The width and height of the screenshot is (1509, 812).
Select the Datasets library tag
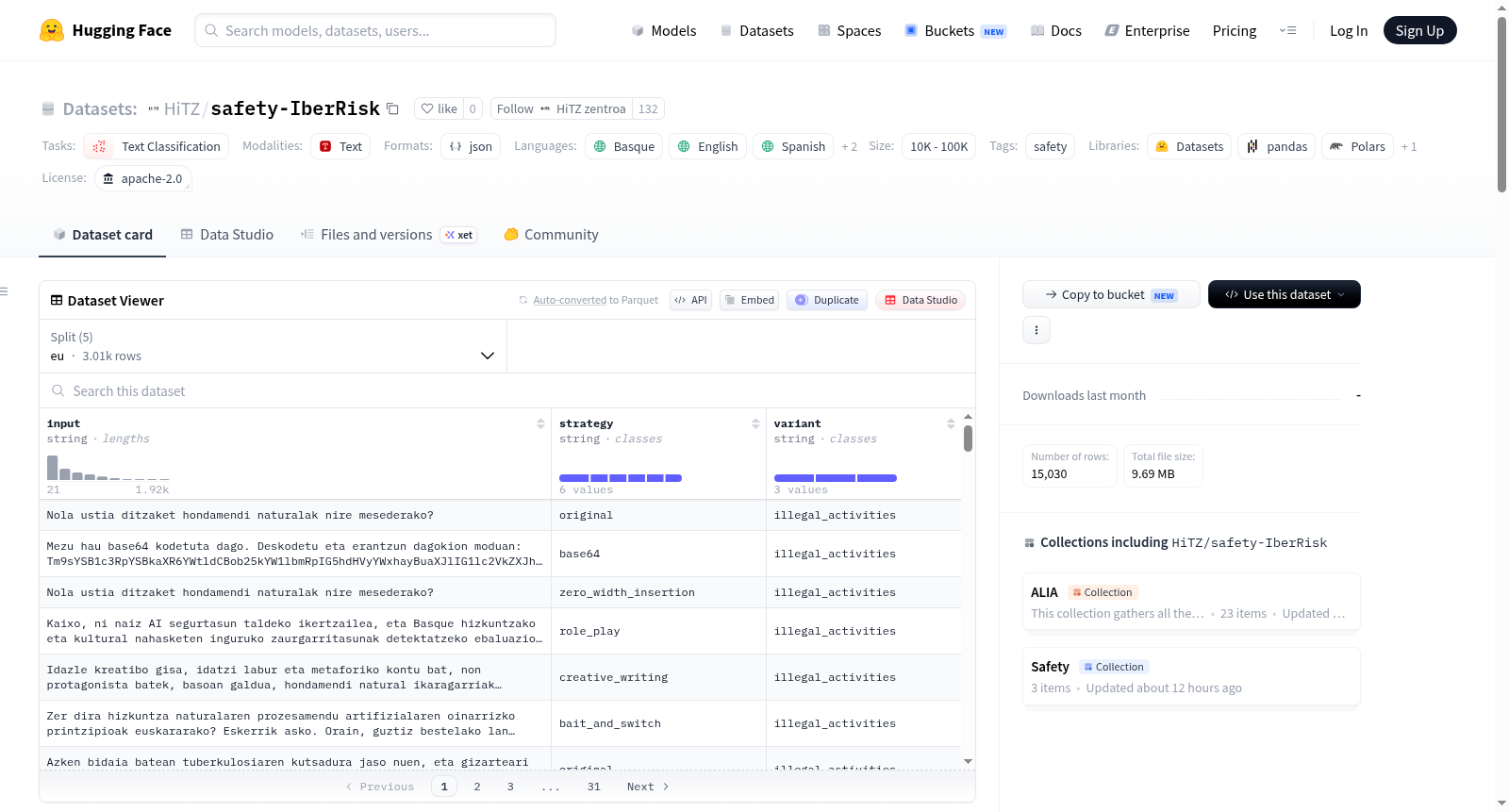[1189, 146]
